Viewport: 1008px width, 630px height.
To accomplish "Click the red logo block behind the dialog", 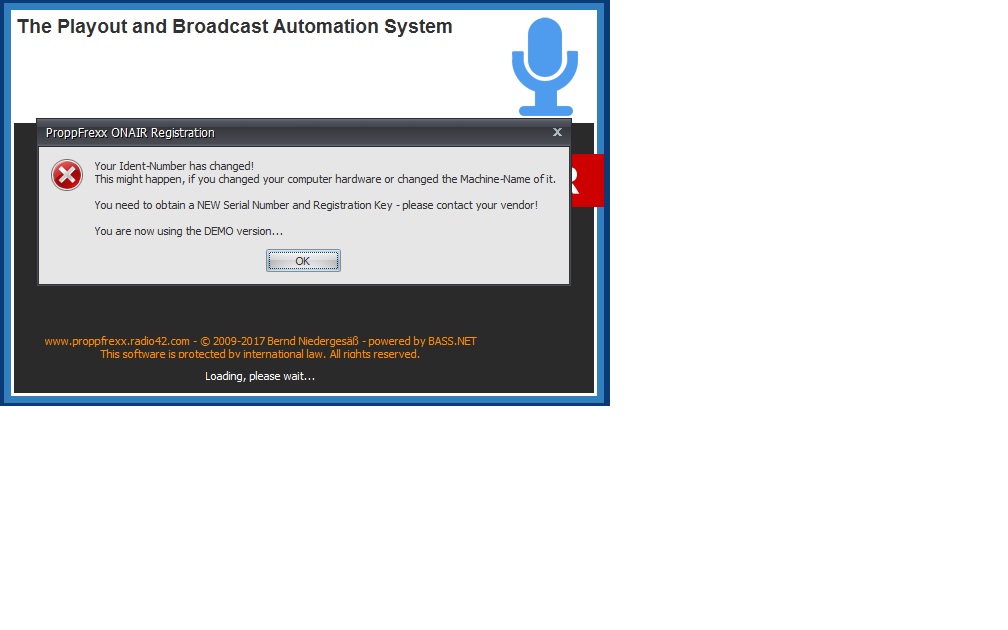I will tap(588, 181).
